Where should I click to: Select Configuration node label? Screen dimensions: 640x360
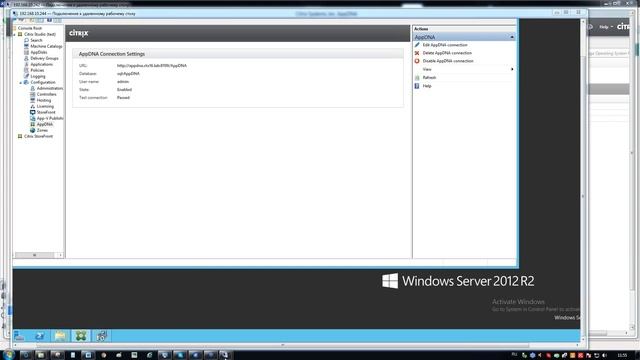click(x=43, y=82)
